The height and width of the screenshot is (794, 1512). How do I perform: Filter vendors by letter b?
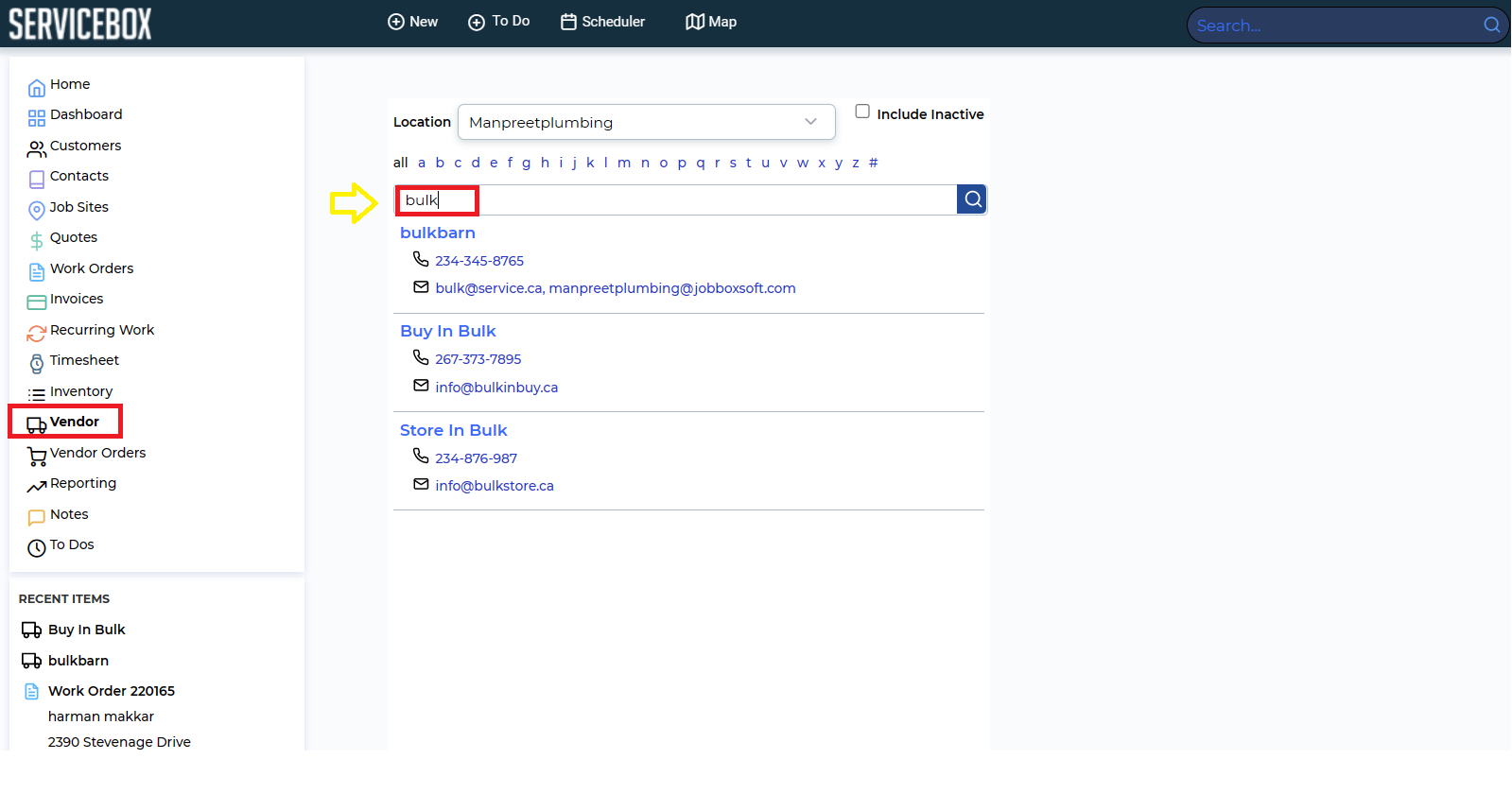click(440, 163)
